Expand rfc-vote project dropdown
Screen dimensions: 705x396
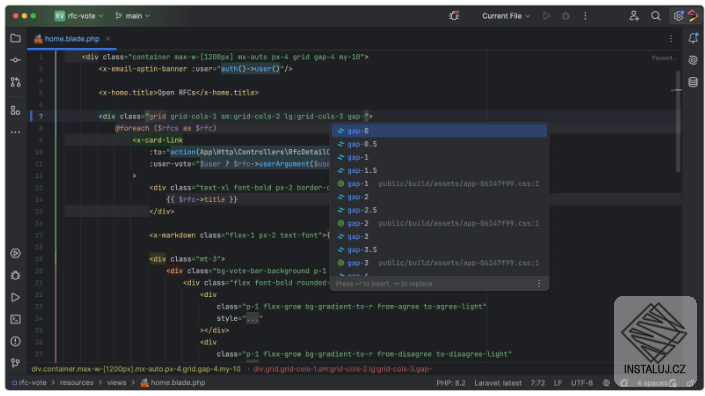point(79,16)
